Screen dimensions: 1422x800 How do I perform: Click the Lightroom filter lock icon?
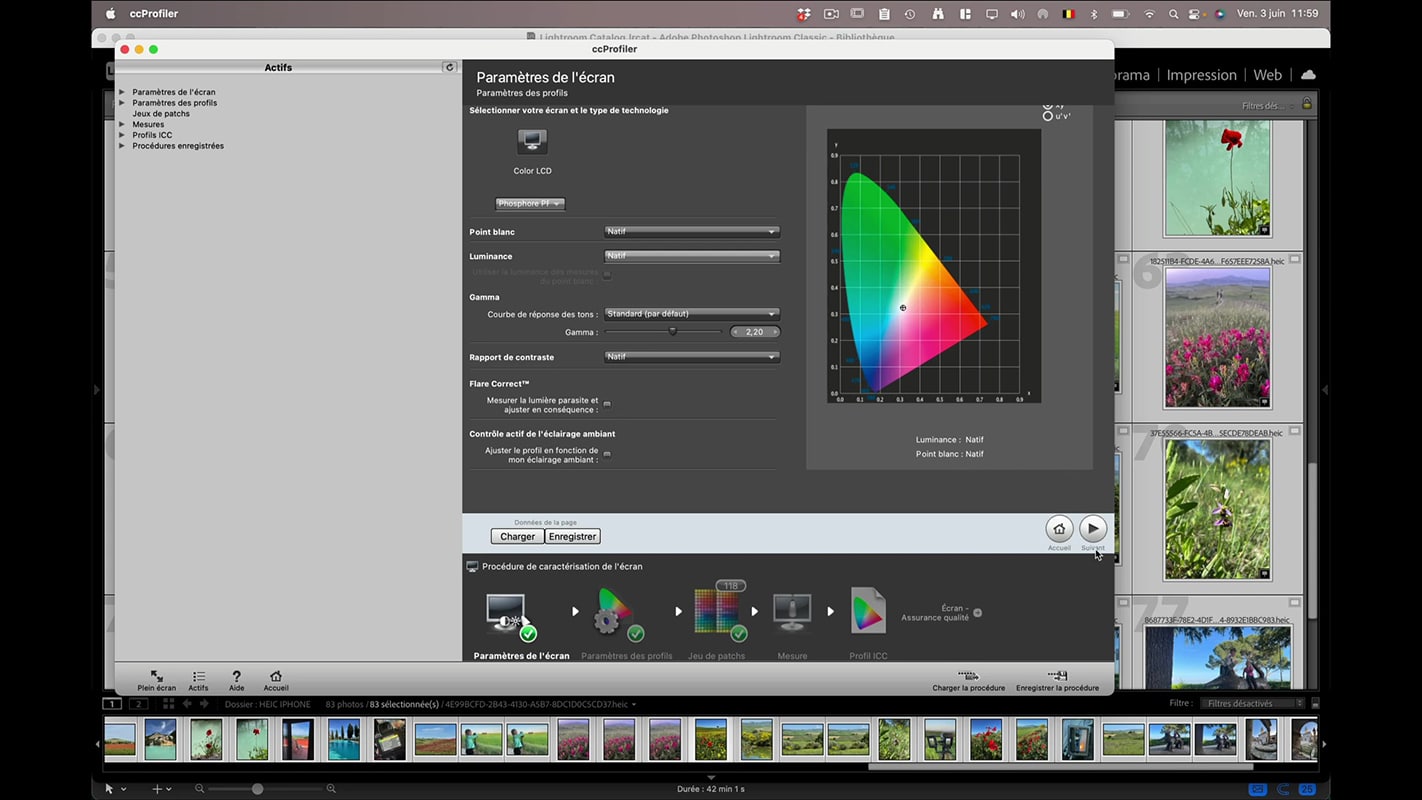[x=1306, y=105]
